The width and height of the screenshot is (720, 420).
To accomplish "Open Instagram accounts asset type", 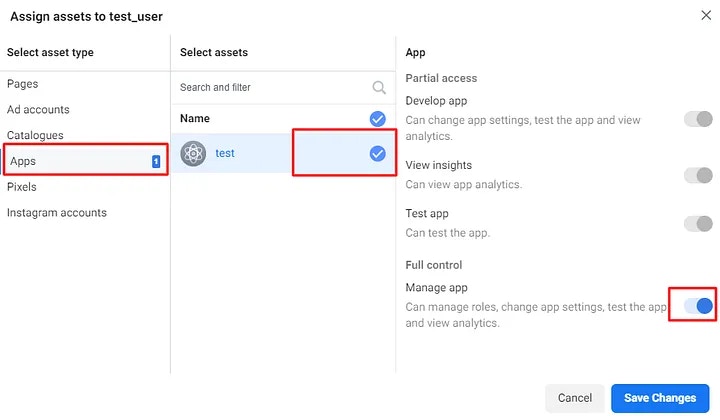I will [56, 213].
